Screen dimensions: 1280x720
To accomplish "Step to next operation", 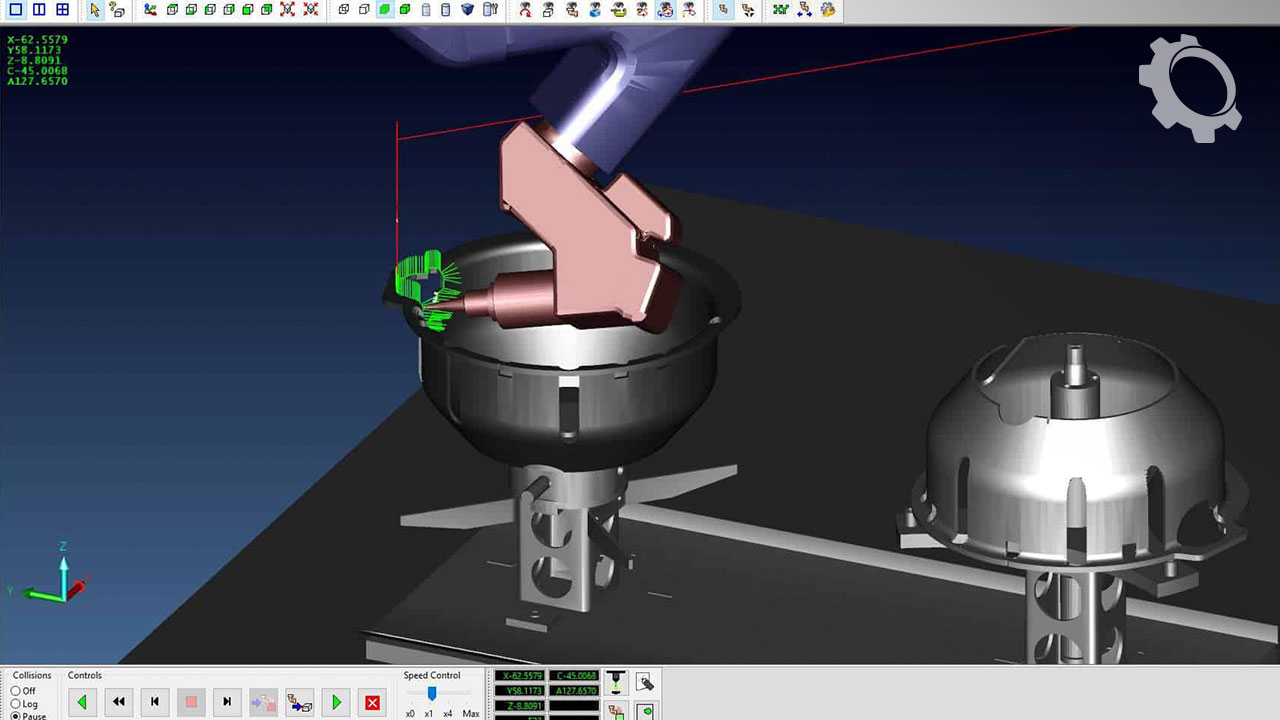I will tap(227, 702).
